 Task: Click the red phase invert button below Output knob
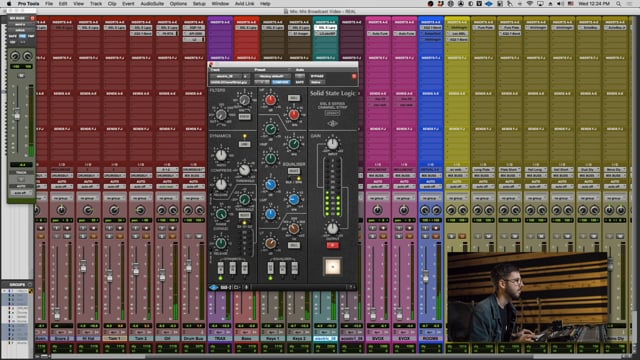pyautogui.click(x=333, y=245)
